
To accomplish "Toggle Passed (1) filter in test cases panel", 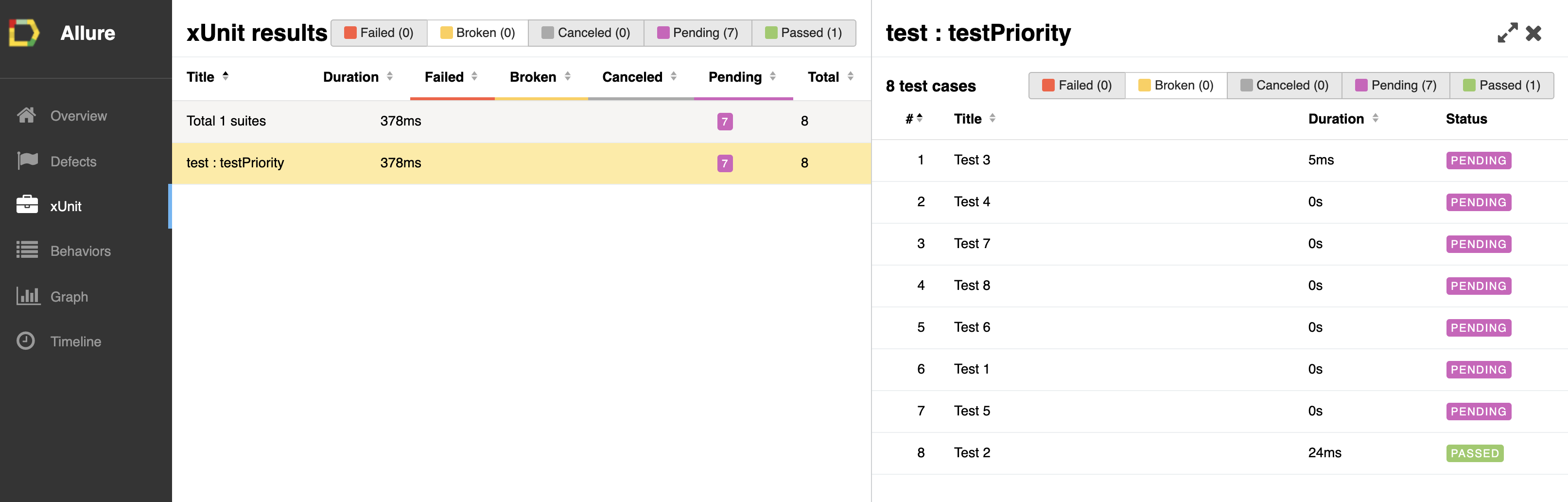I will click(x=1501, y=85).
